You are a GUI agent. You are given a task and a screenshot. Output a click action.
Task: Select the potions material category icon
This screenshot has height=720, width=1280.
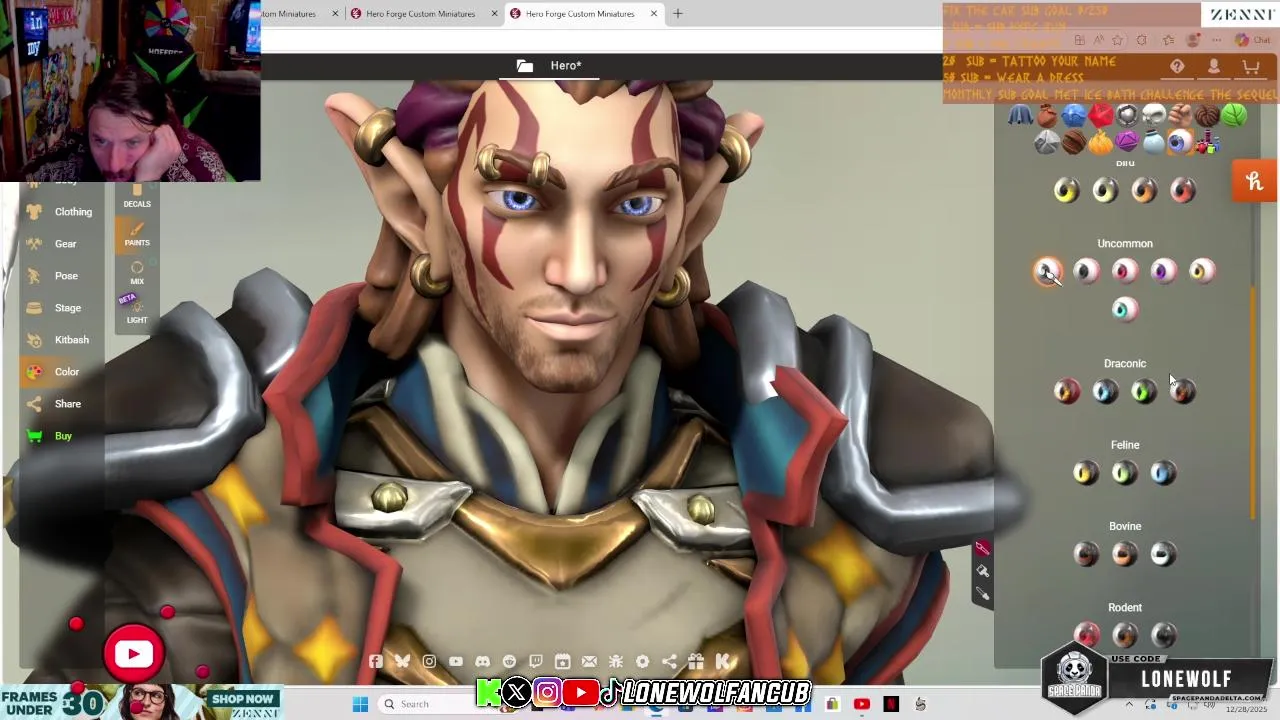[1207, 143]
